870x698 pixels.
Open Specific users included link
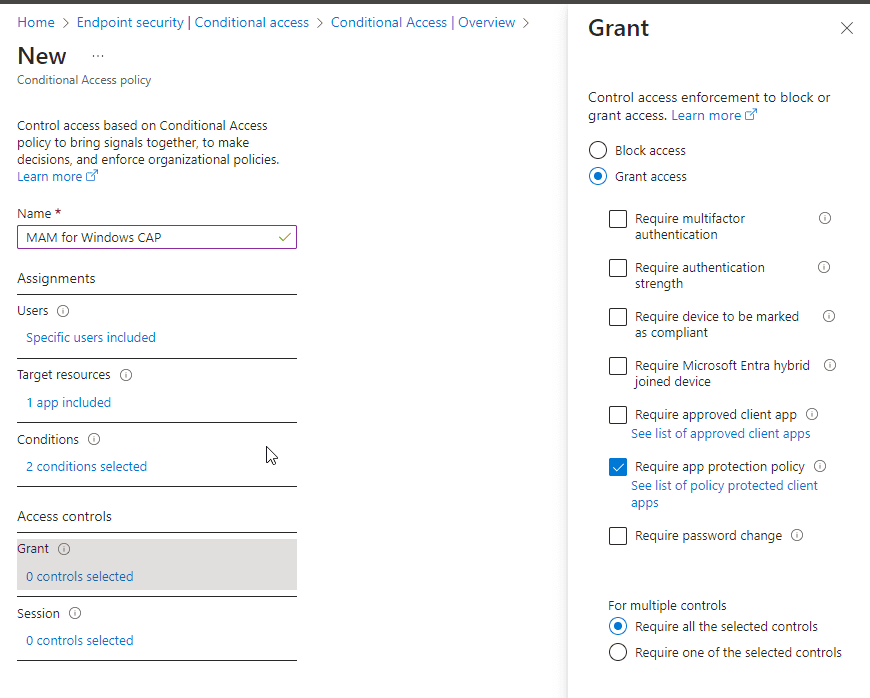pyautogui.click(x=91, y=338)
